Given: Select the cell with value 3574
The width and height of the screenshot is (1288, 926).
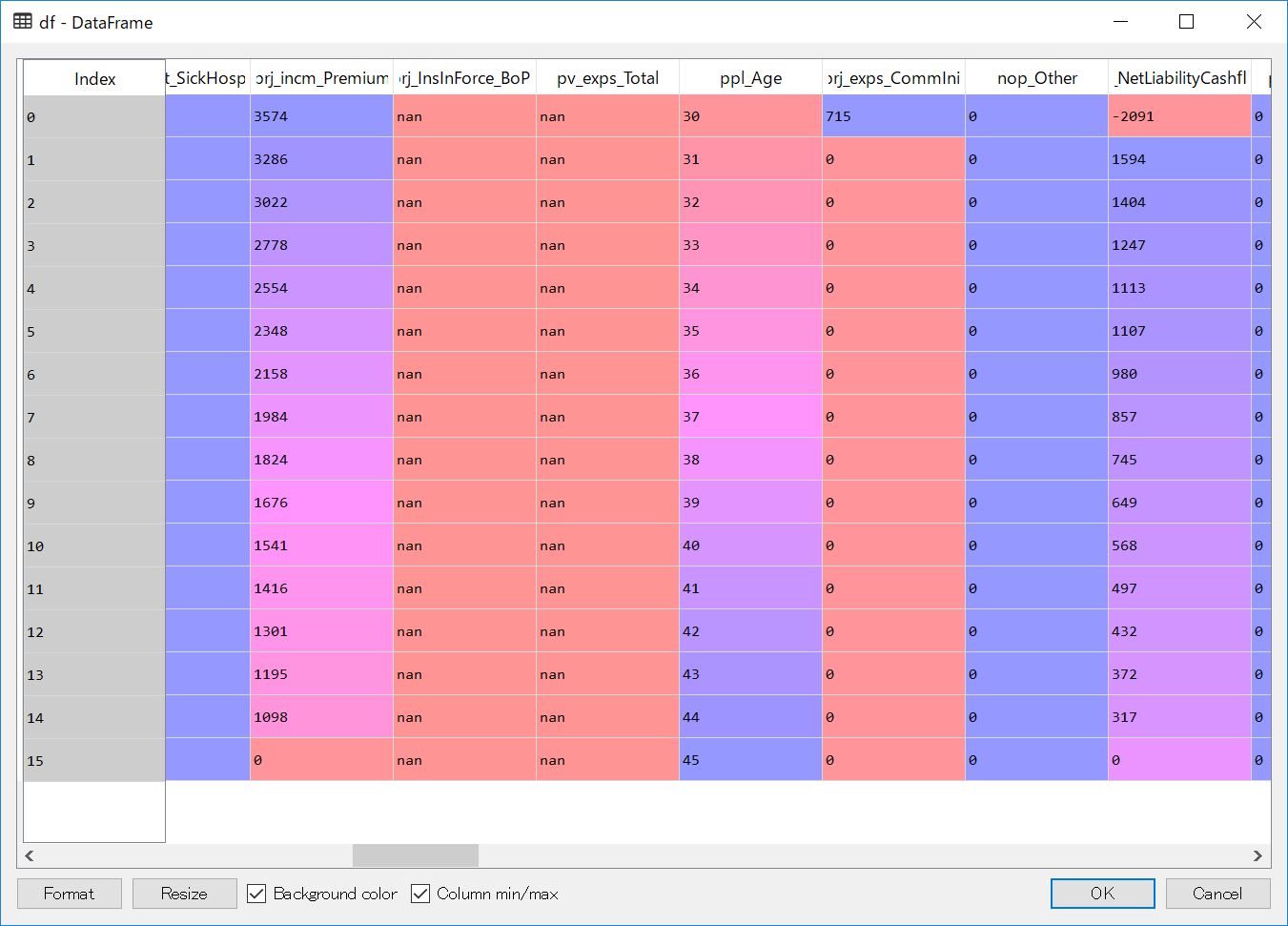Looking at the screenshot, I should tap(321, 116).
